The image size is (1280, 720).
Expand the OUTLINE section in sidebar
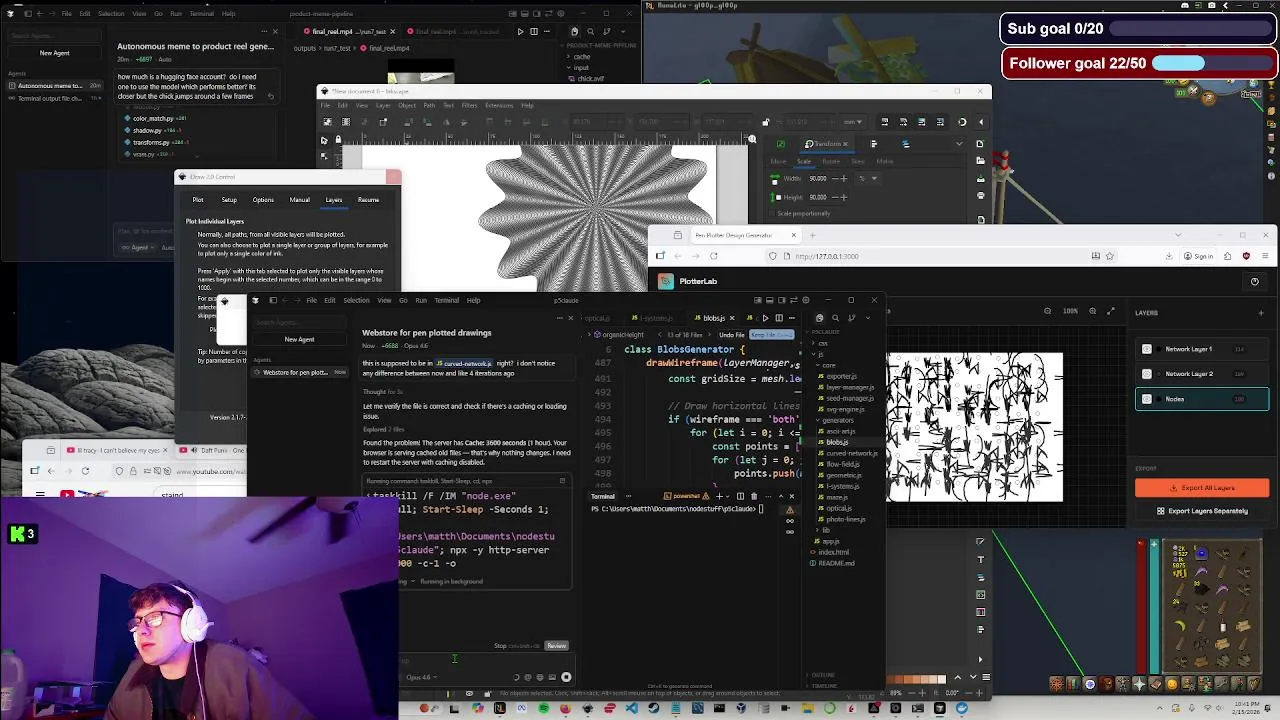click(824, 675)
